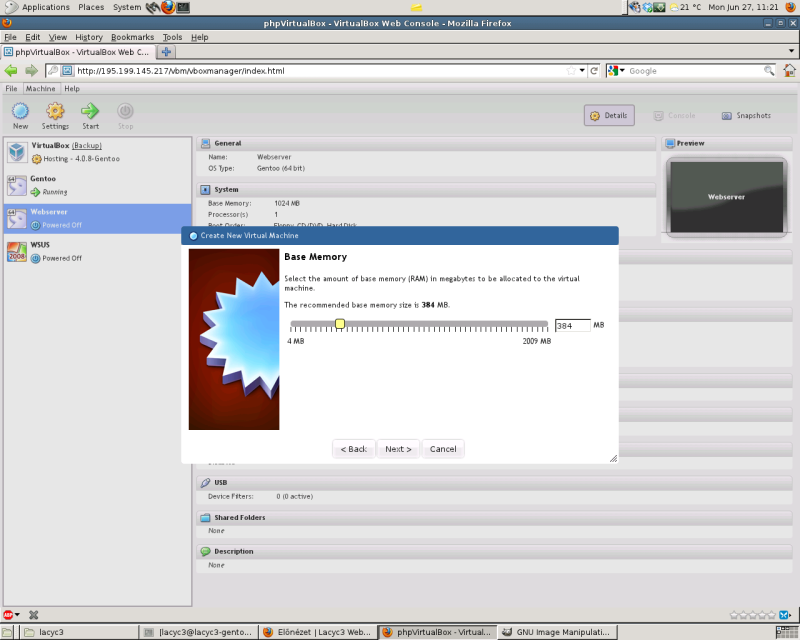Select the Gentoo virtual machine

click(97, 185)
